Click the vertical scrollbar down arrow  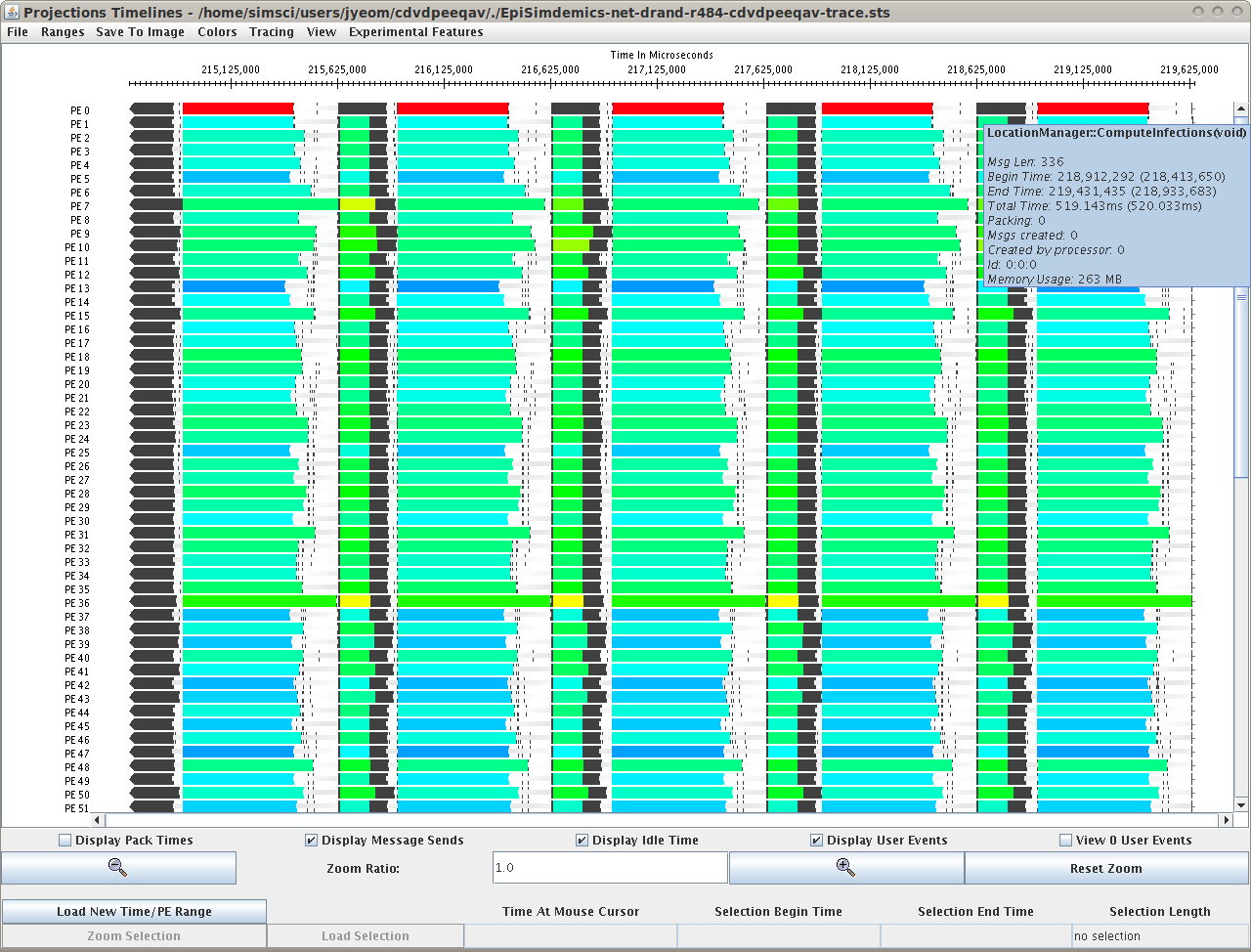pyautogui.click(x=1241, y=805)
